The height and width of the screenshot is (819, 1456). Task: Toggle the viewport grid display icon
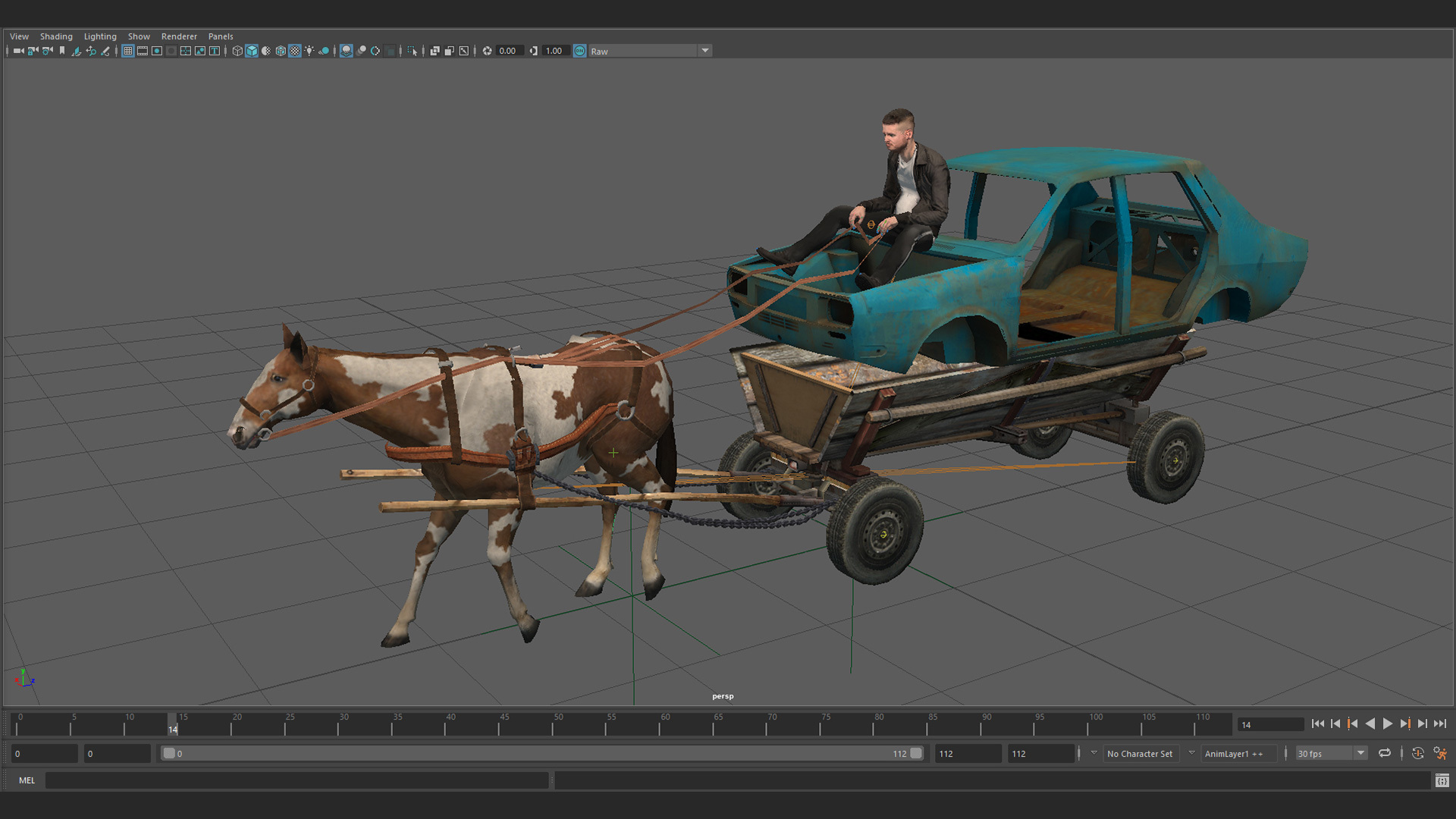coord(128,51)
